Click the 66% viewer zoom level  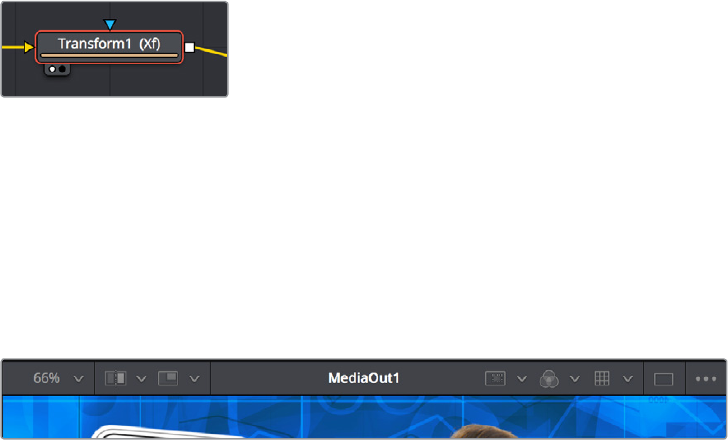[x=46, y=378]
